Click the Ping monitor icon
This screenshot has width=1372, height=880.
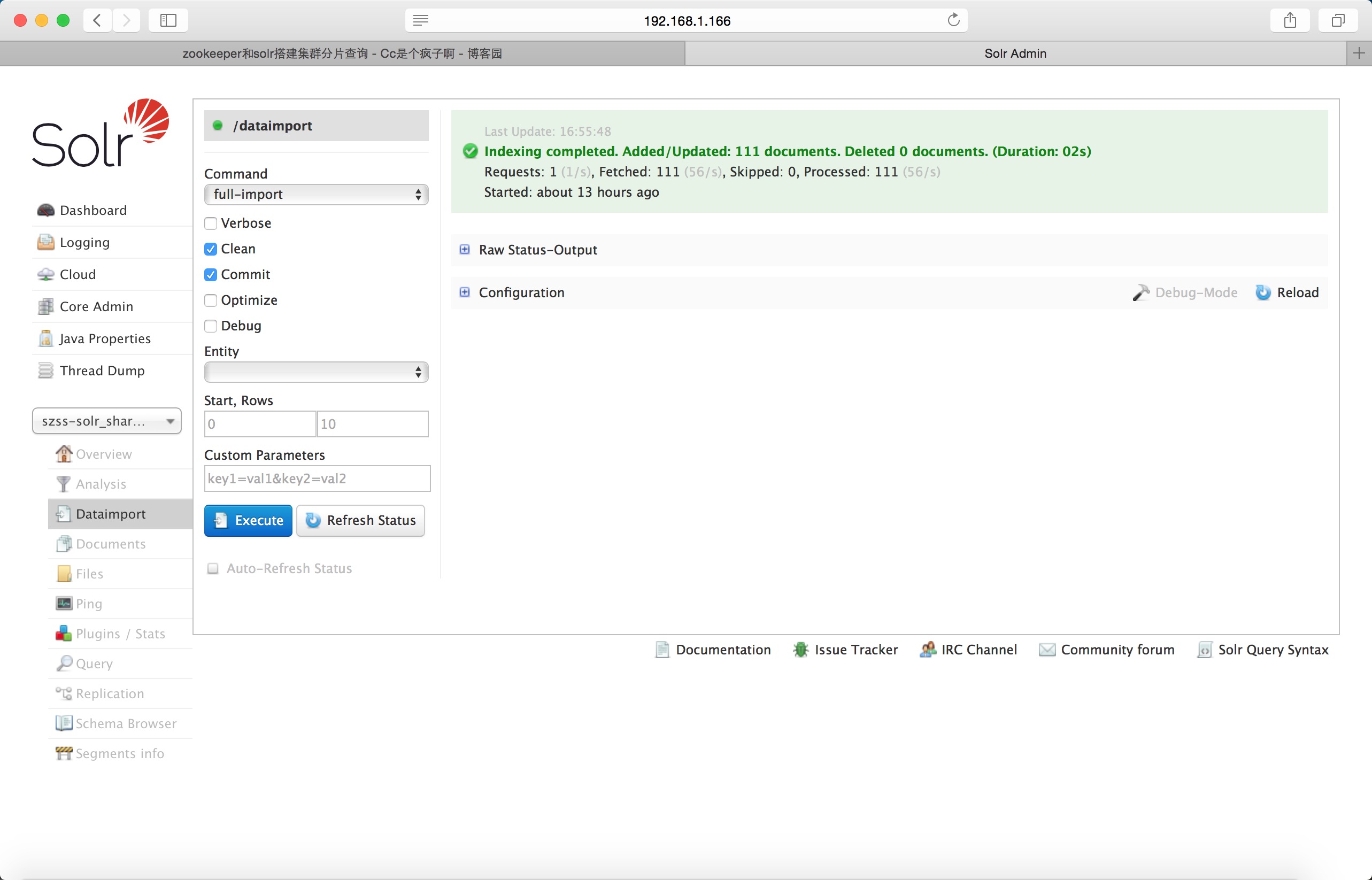(64, 604)
